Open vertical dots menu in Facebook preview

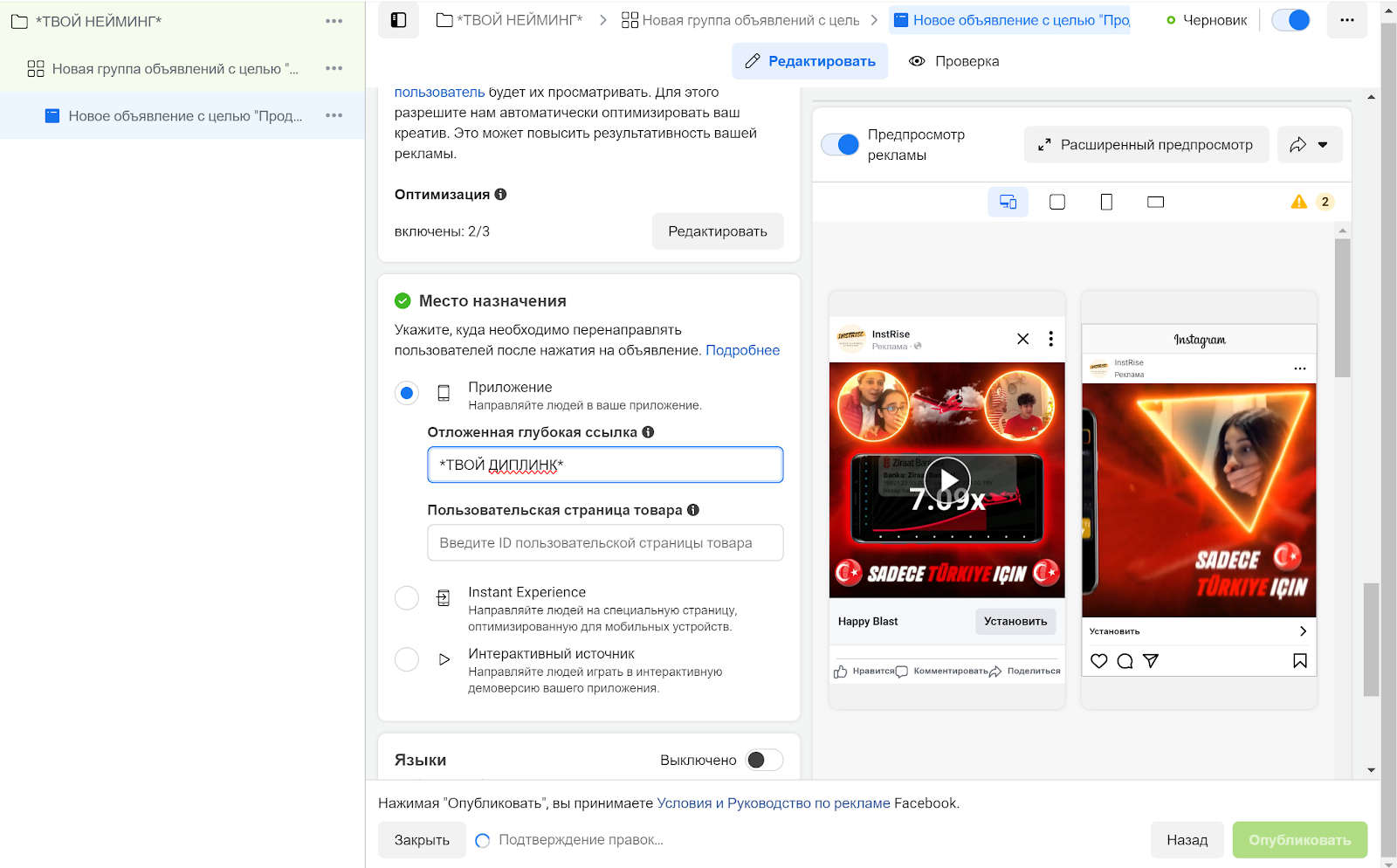tap(1050, 339)
